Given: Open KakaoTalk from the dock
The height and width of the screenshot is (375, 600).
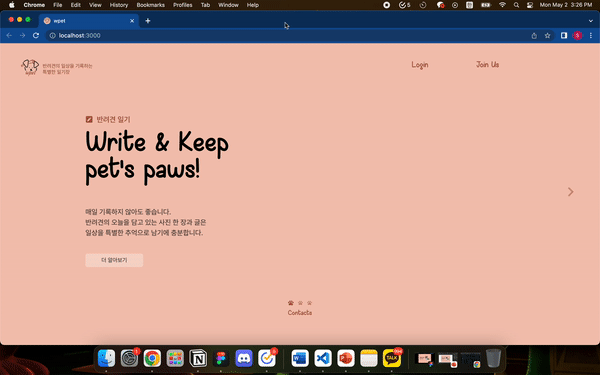Looking at the screenshot, I should tap(392, 359).
